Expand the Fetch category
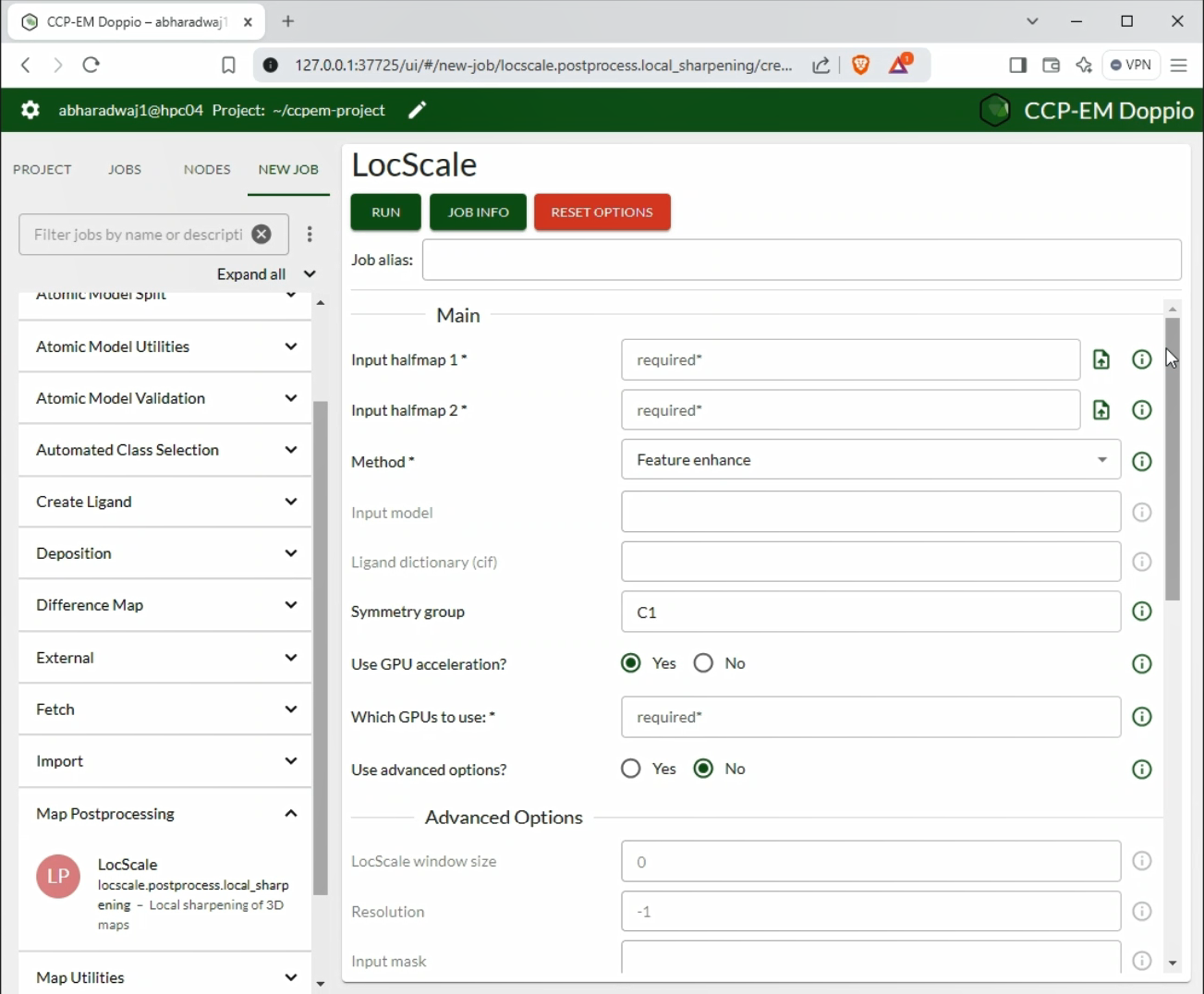This screenshot has height=994, width=1204. (164, 709)
